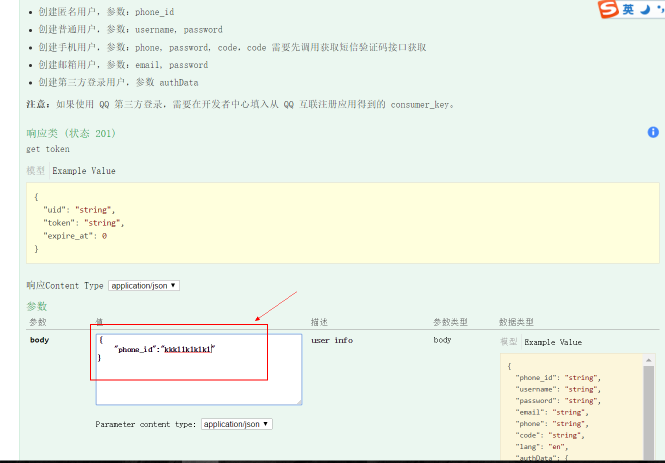Click the punctuation icon in Sogou toolbar
This screenshot has height=463, width=665.
[660, 9]
